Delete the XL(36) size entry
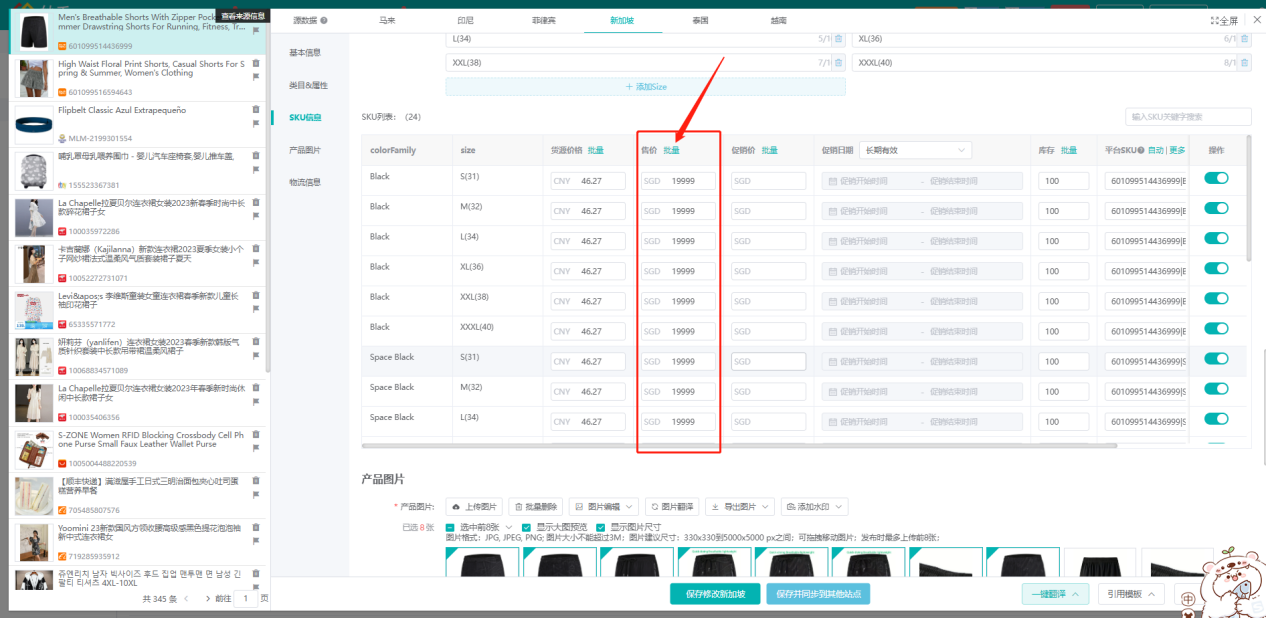The height and width of the screenshot is (618, 1266). pyautogui.click(x=1244, y=39)
